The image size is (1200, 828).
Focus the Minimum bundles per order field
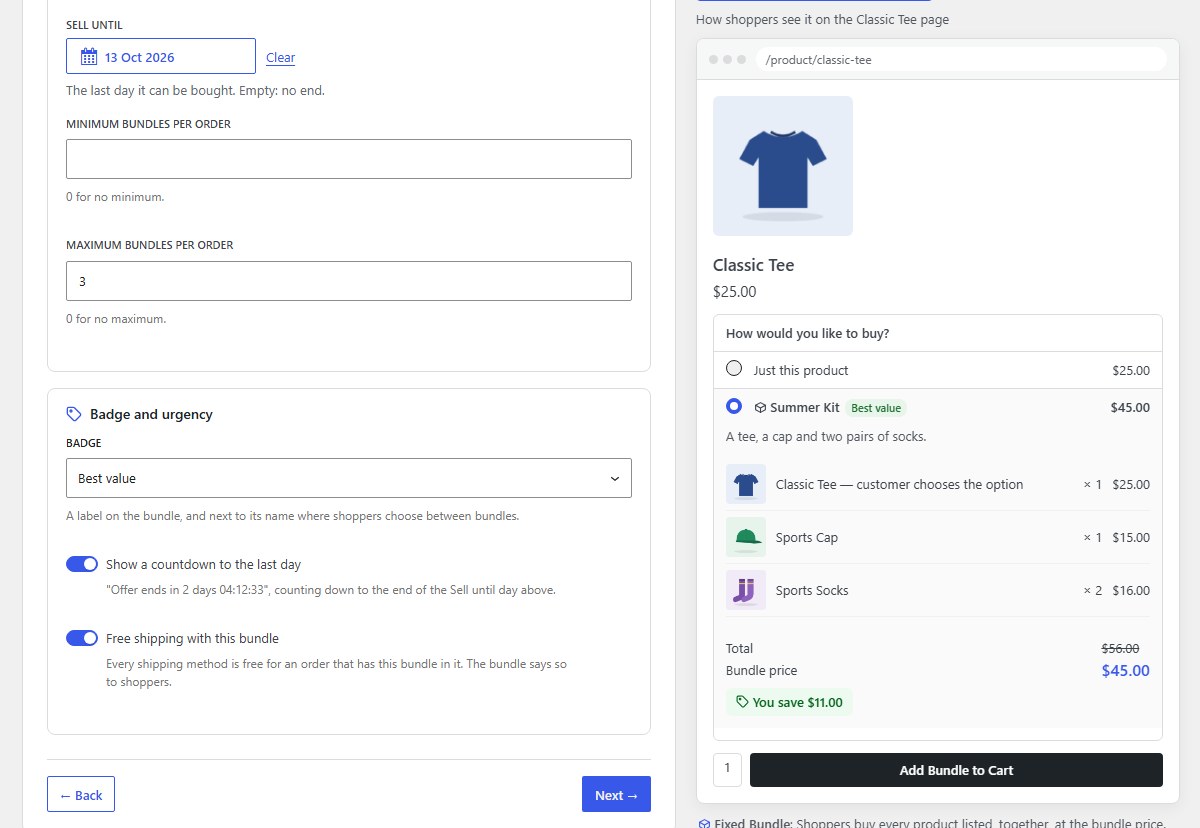349,159
